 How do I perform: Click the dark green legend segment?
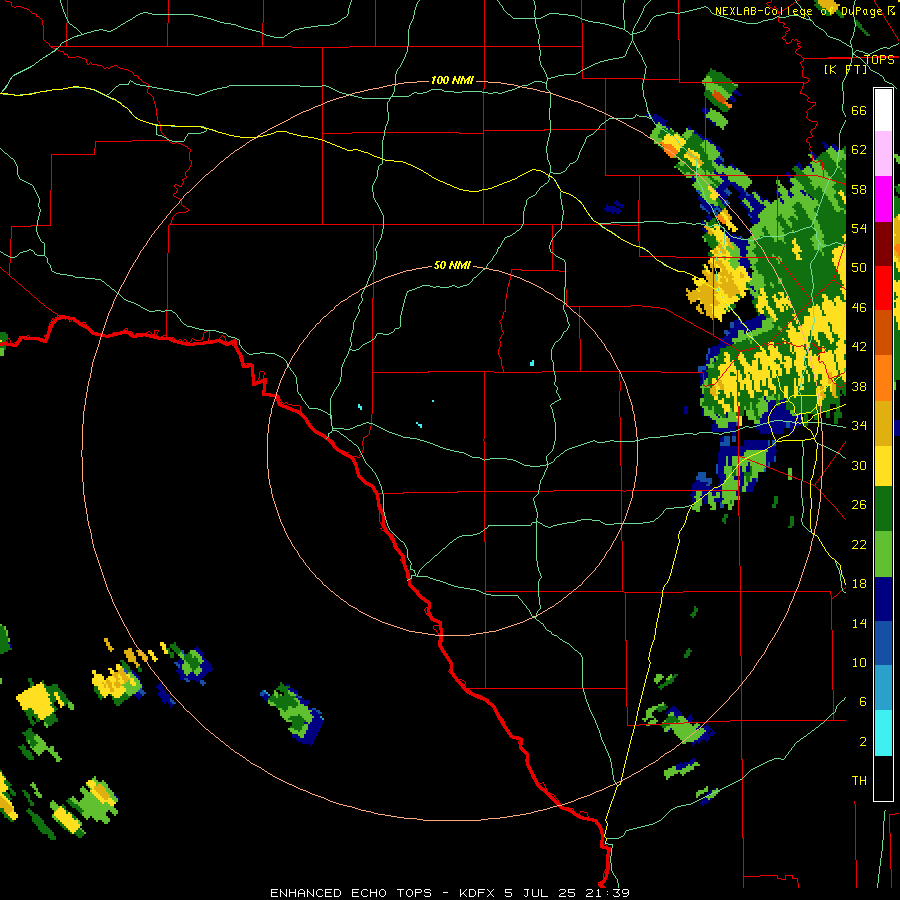click(883, 509)
